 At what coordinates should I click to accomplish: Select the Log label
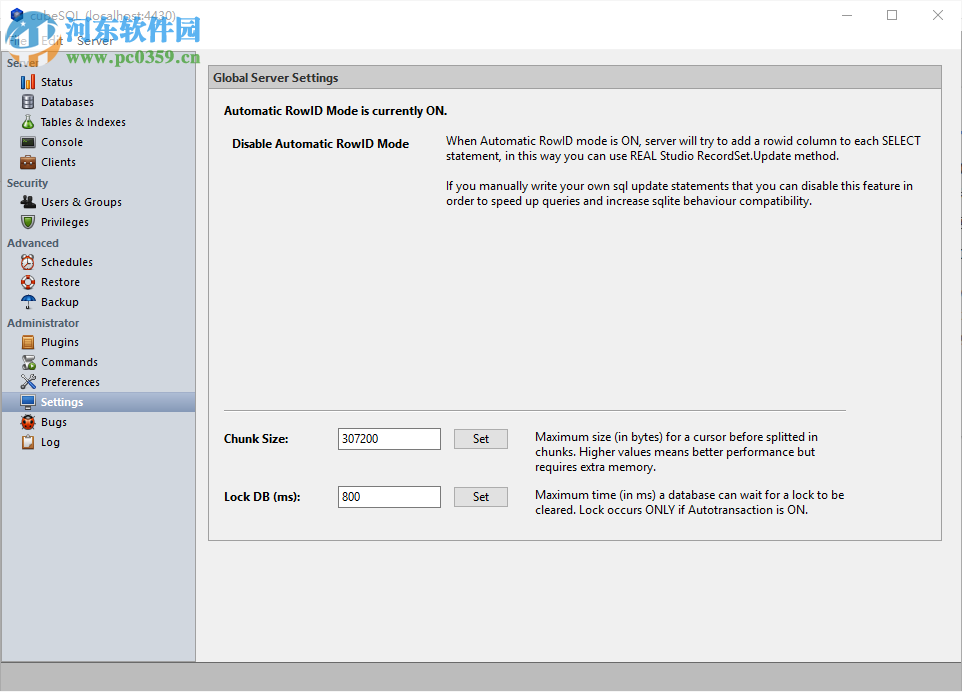point(50,442)
